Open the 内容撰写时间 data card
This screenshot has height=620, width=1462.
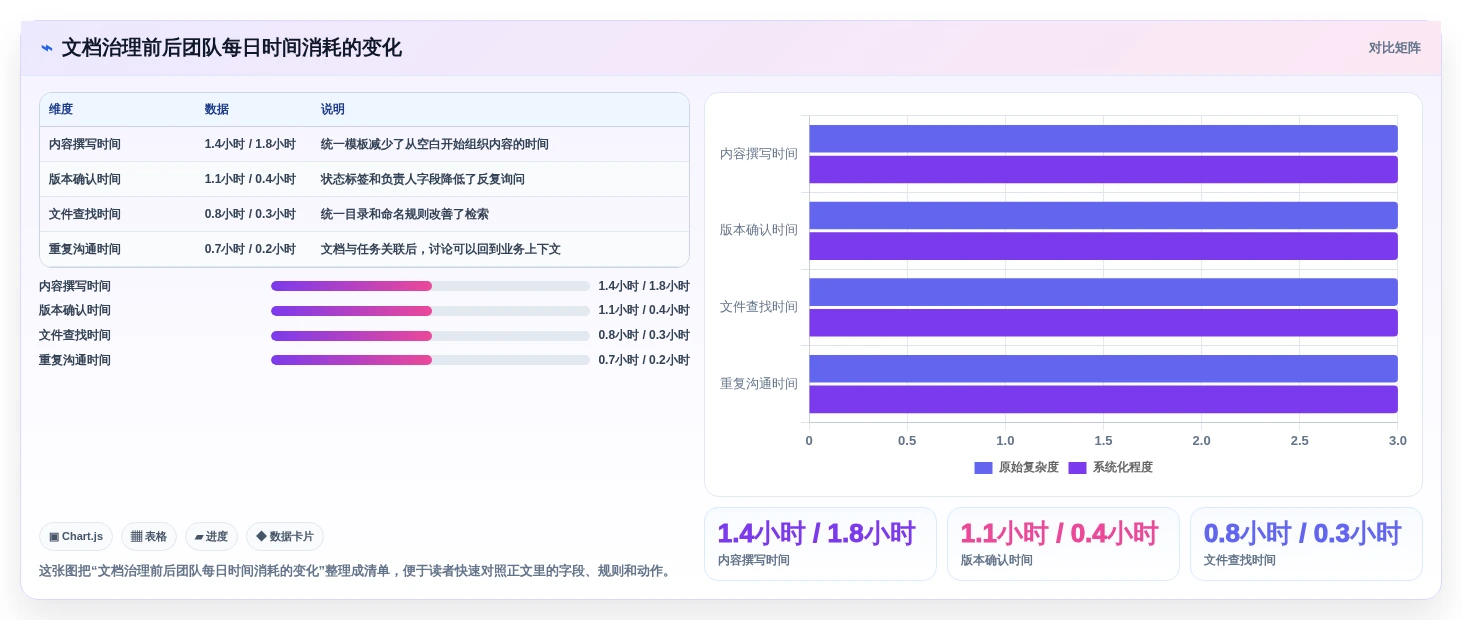click(x=820, y=544)
